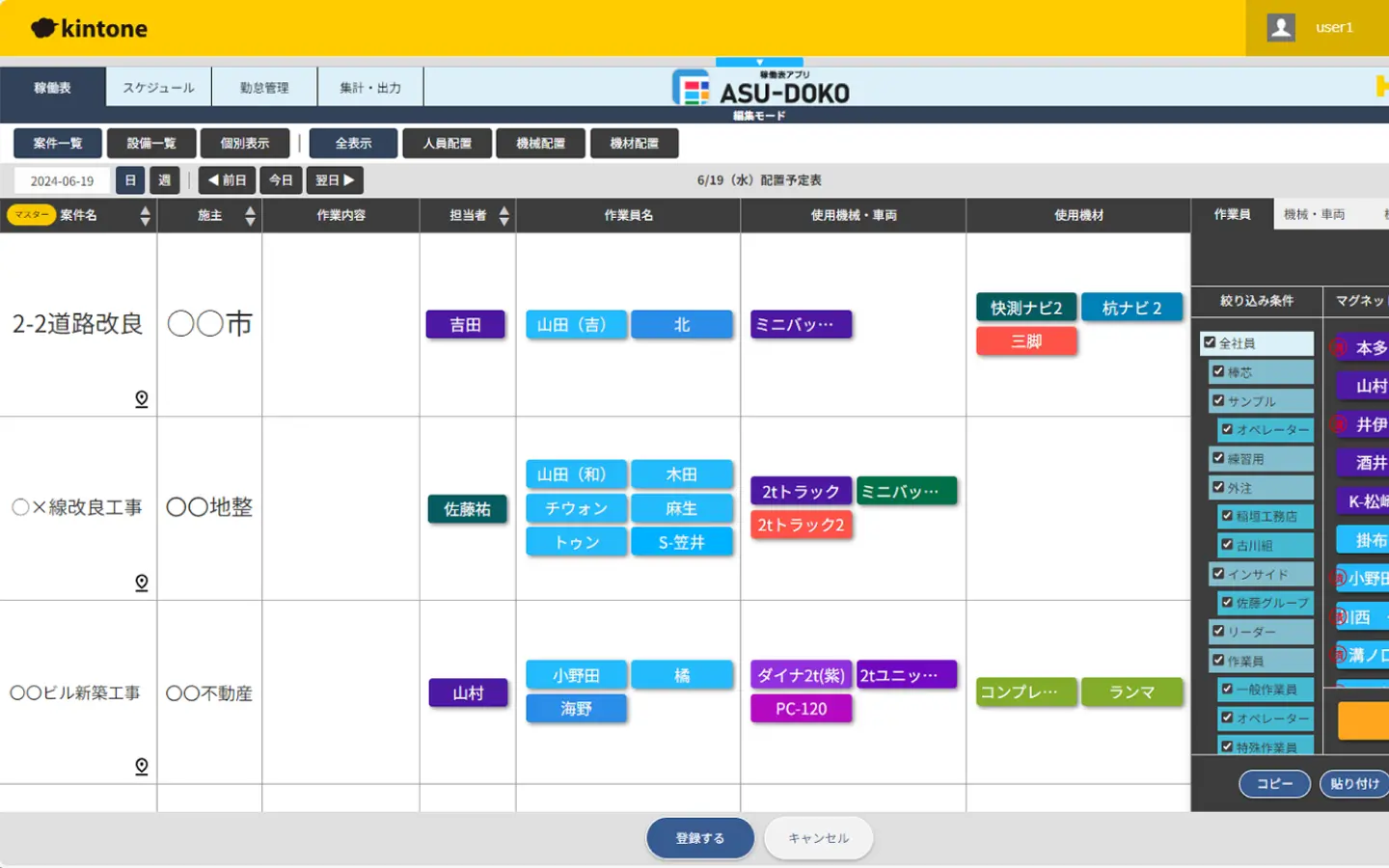Sort by 施主 column arrows
Screen dimensions: 1389x868
point(250,215)
